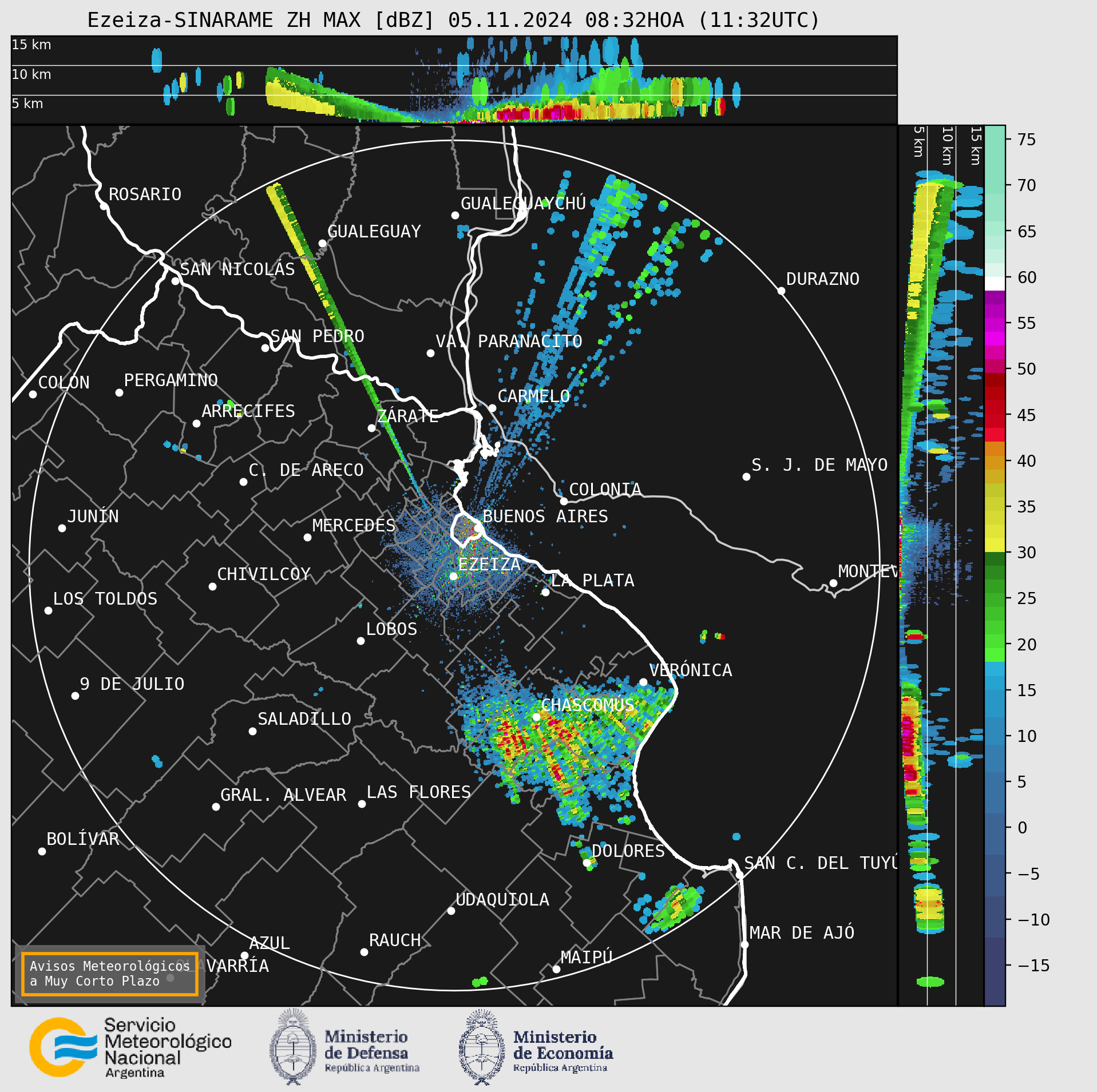Image resolution: width=1097 pixels, height=1092 pixels.
Task: Click the SAN PEDRO label
Action: pos(317,336)
